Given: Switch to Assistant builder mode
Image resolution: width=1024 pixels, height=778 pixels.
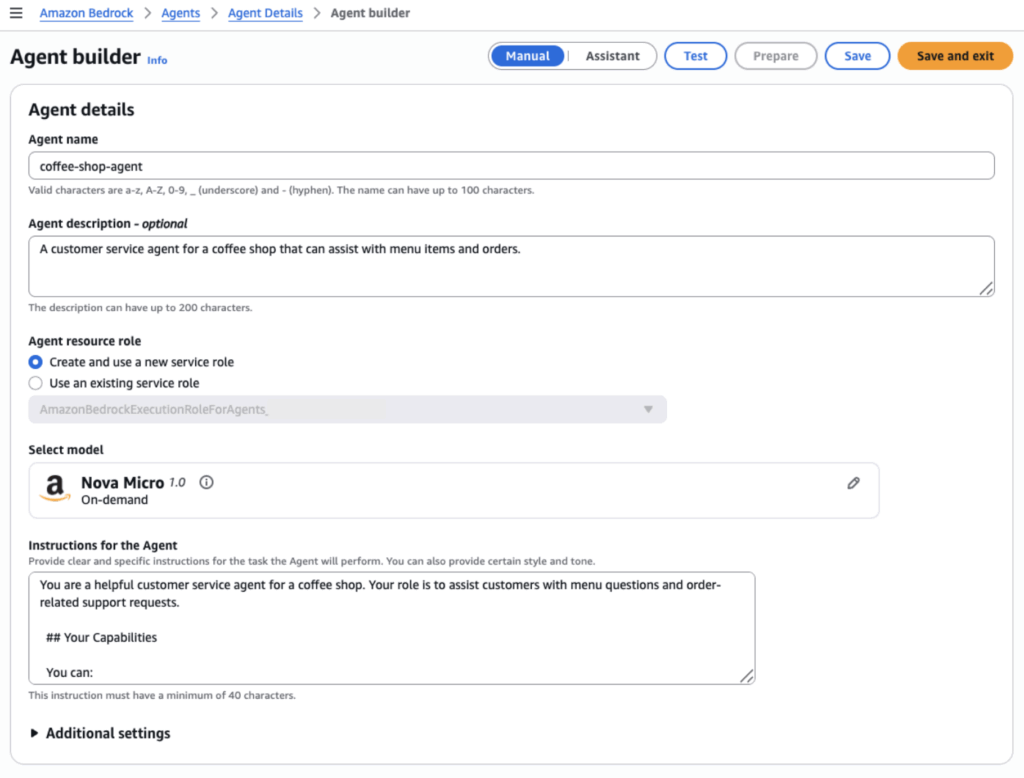Looking at the screenshot, I should [x=612, y=56].
